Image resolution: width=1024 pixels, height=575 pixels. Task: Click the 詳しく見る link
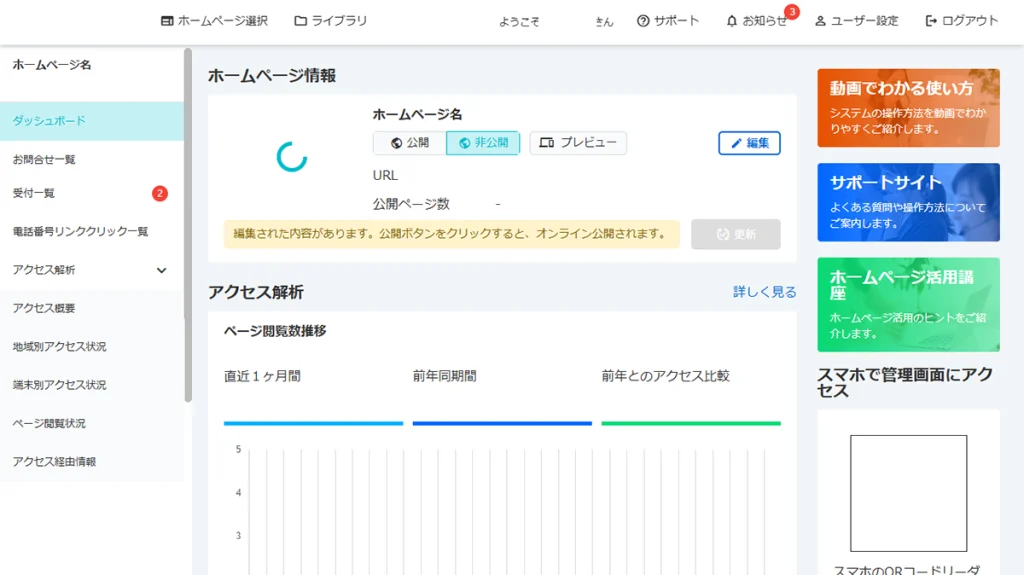click(764, 292)
